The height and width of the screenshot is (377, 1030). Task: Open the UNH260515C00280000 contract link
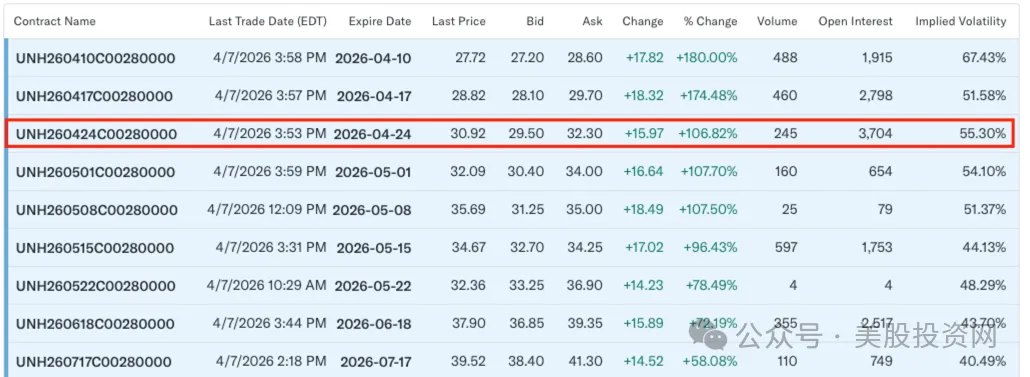point(95,248)
